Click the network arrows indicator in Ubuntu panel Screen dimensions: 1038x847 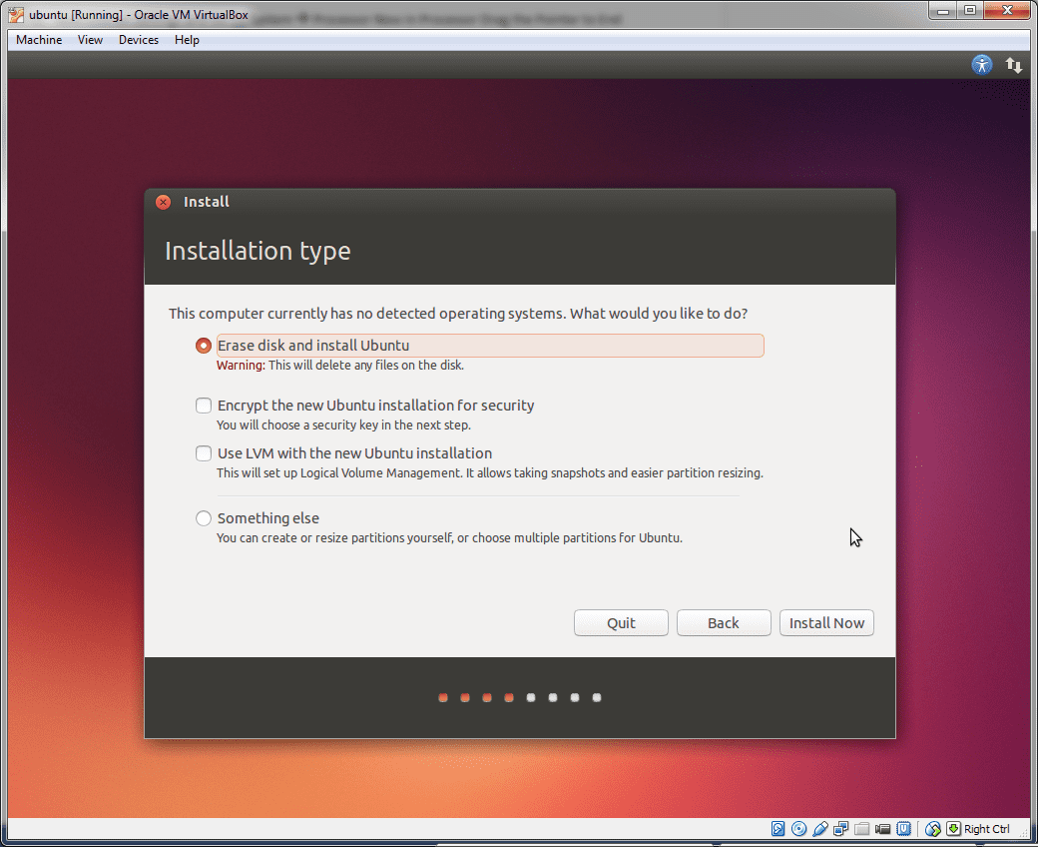(x=1014, y=65)
